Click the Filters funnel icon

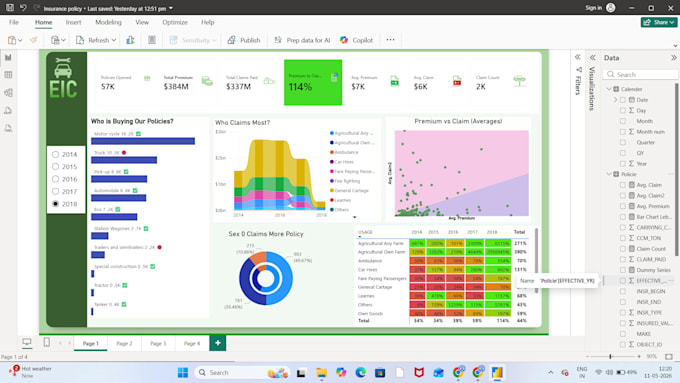[x=578, y=70]
